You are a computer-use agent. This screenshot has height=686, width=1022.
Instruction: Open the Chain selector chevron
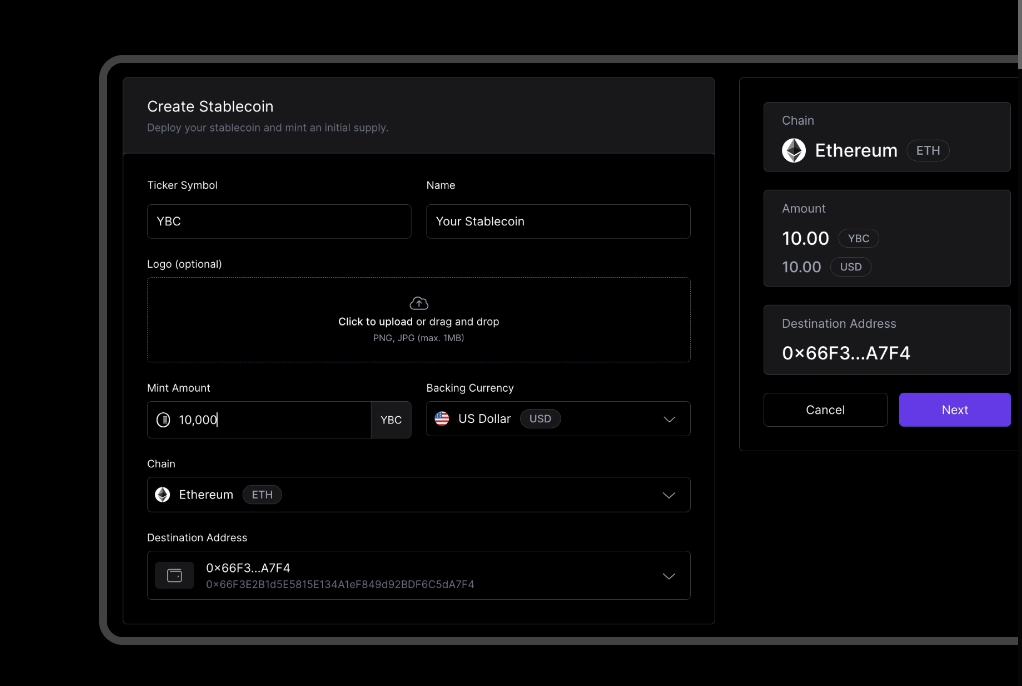669,495
